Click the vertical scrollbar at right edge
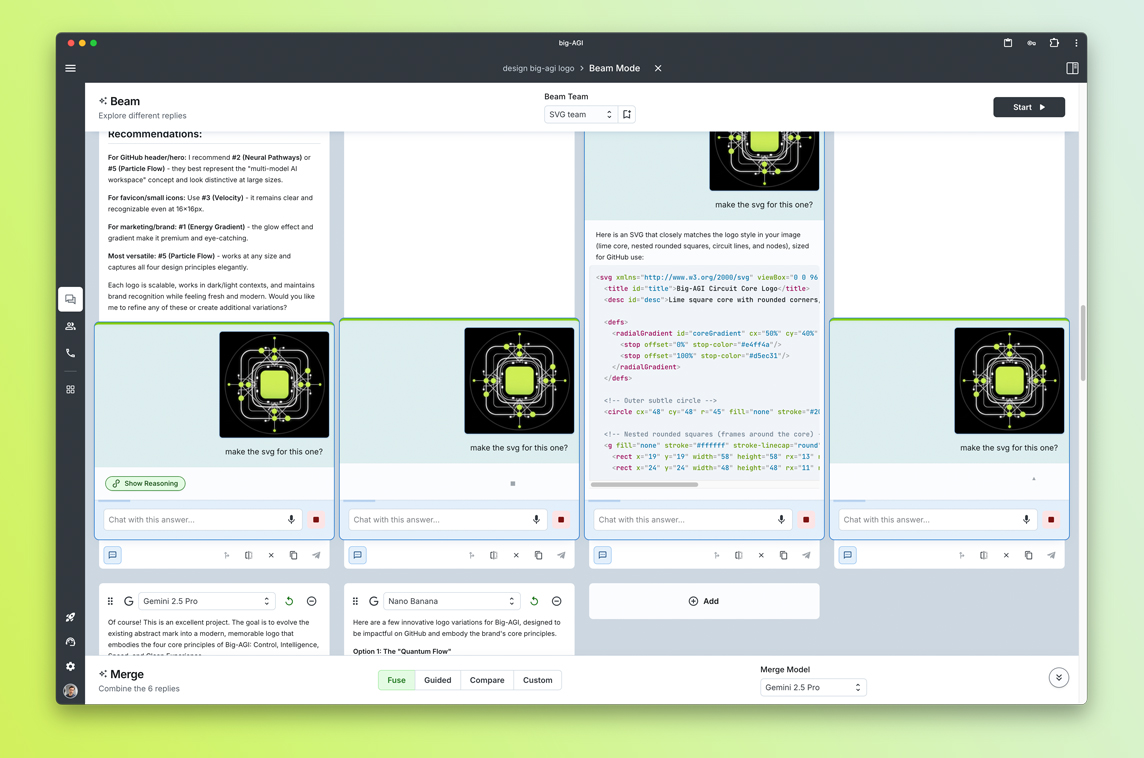The height and width of the screenshot is (758, 1144). pyautogui.click(x=1083, y=343)
